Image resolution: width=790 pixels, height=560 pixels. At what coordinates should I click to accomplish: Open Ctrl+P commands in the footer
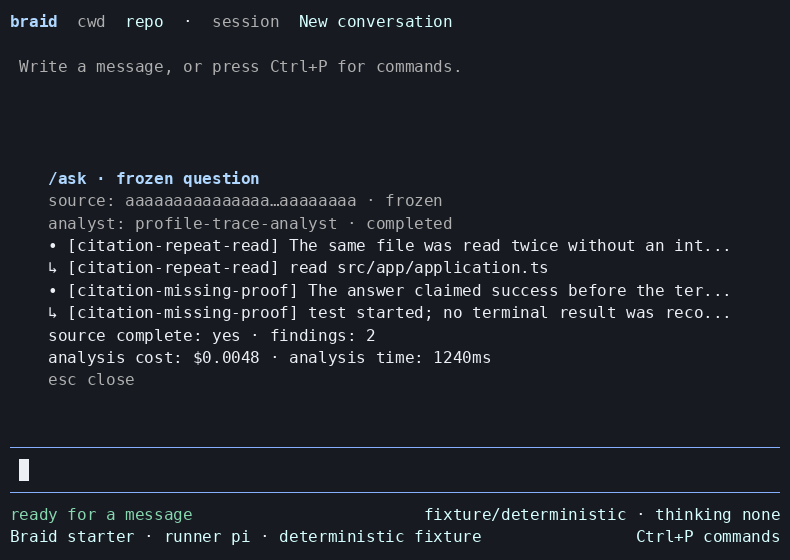pyautogui.click(x=708, y=537)
